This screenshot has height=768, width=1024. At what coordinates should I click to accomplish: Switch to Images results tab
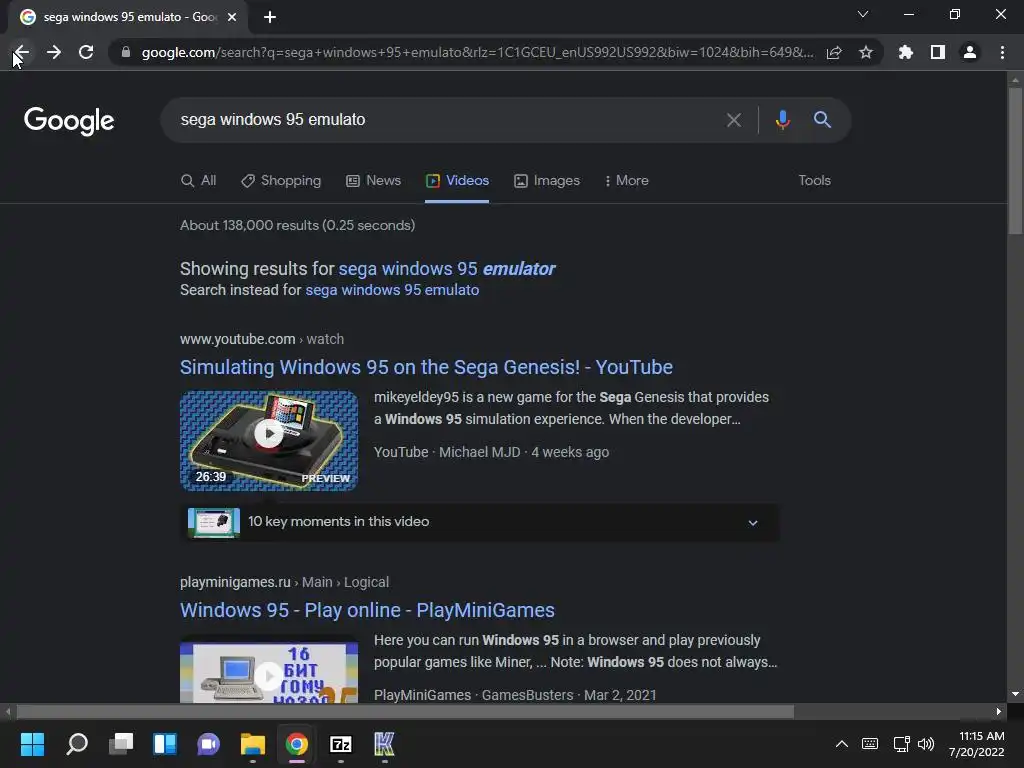547,181
